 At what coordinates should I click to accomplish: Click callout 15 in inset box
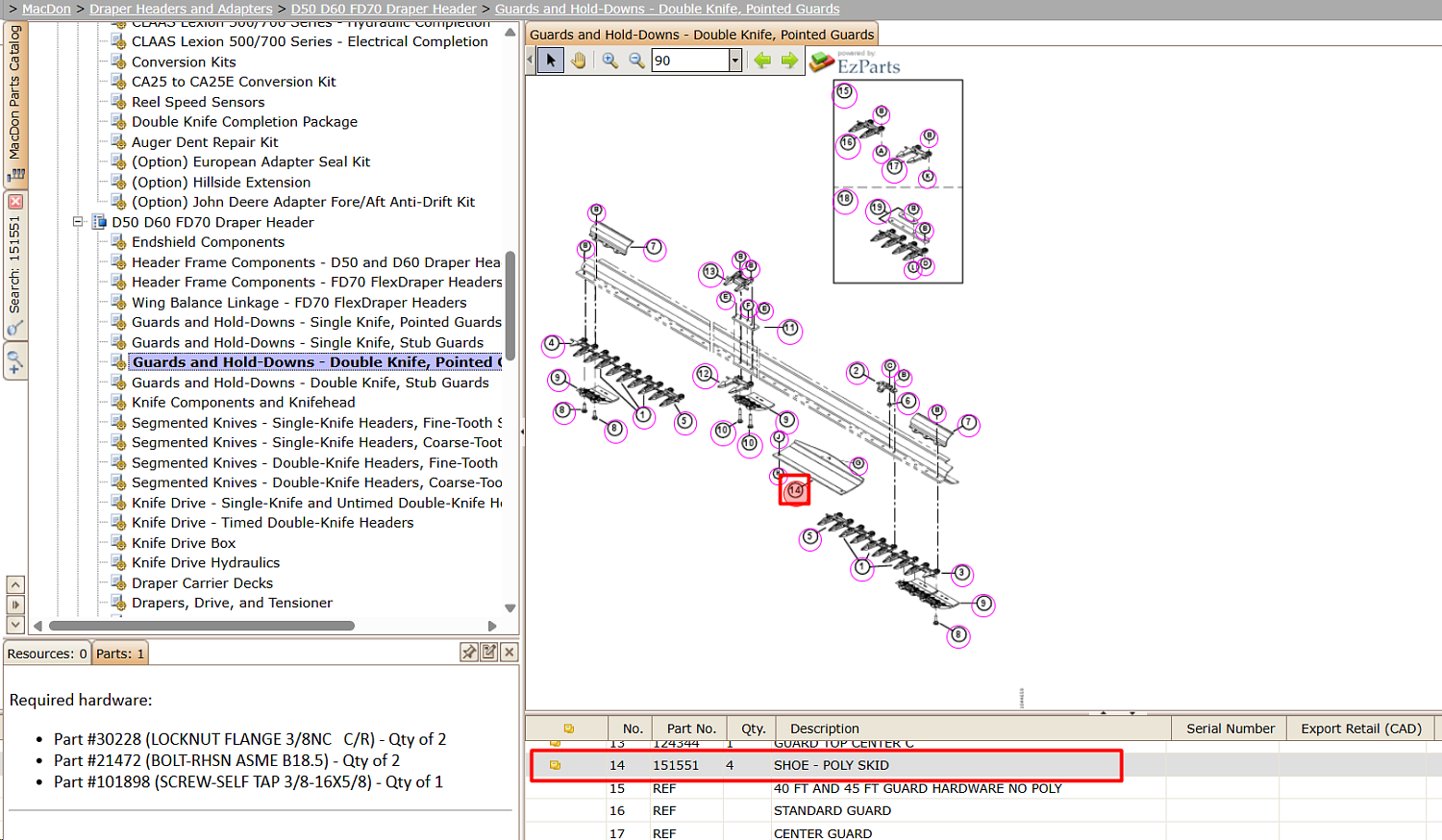[844, 92]
